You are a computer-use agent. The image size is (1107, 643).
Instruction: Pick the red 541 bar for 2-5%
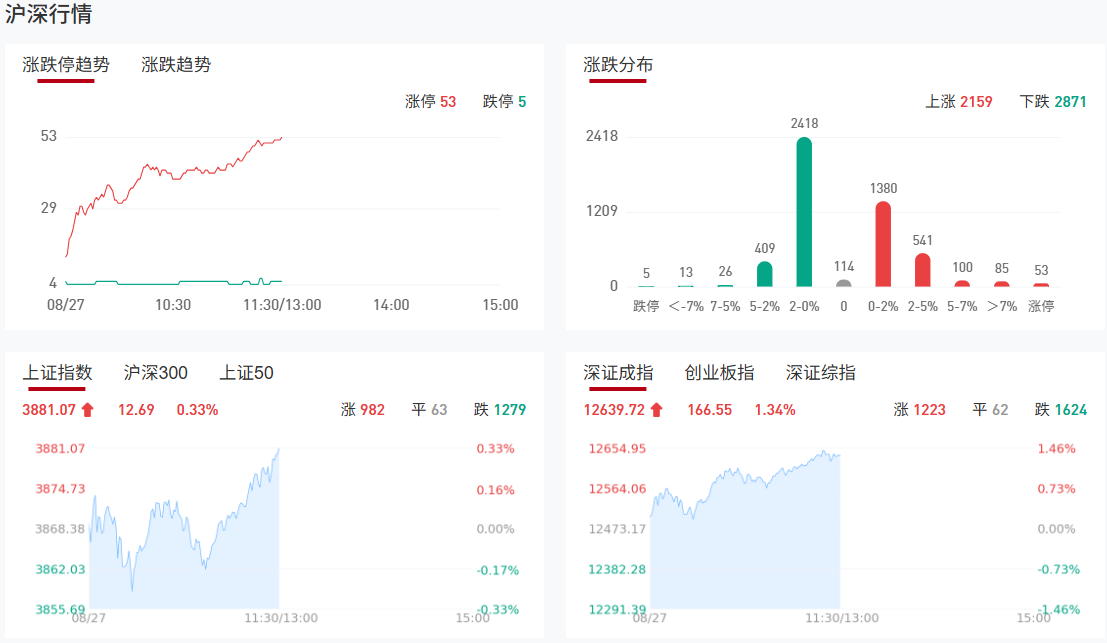pos(922,270)
